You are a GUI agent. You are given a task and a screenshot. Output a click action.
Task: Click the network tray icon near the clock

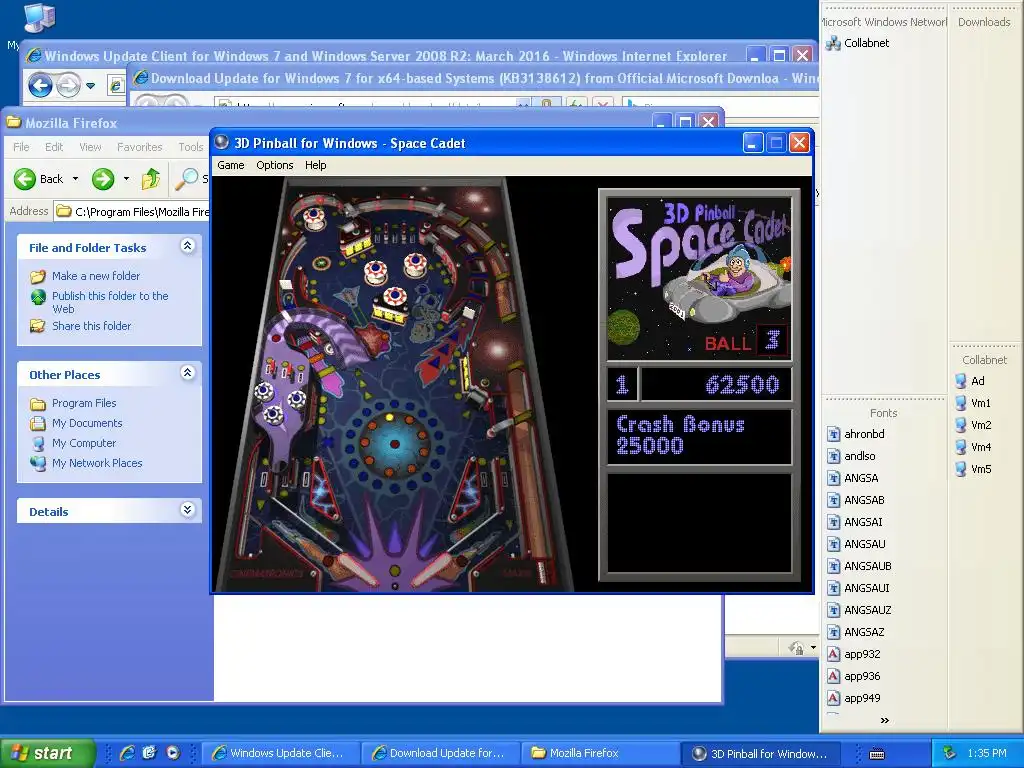click(x=949, y=753)
